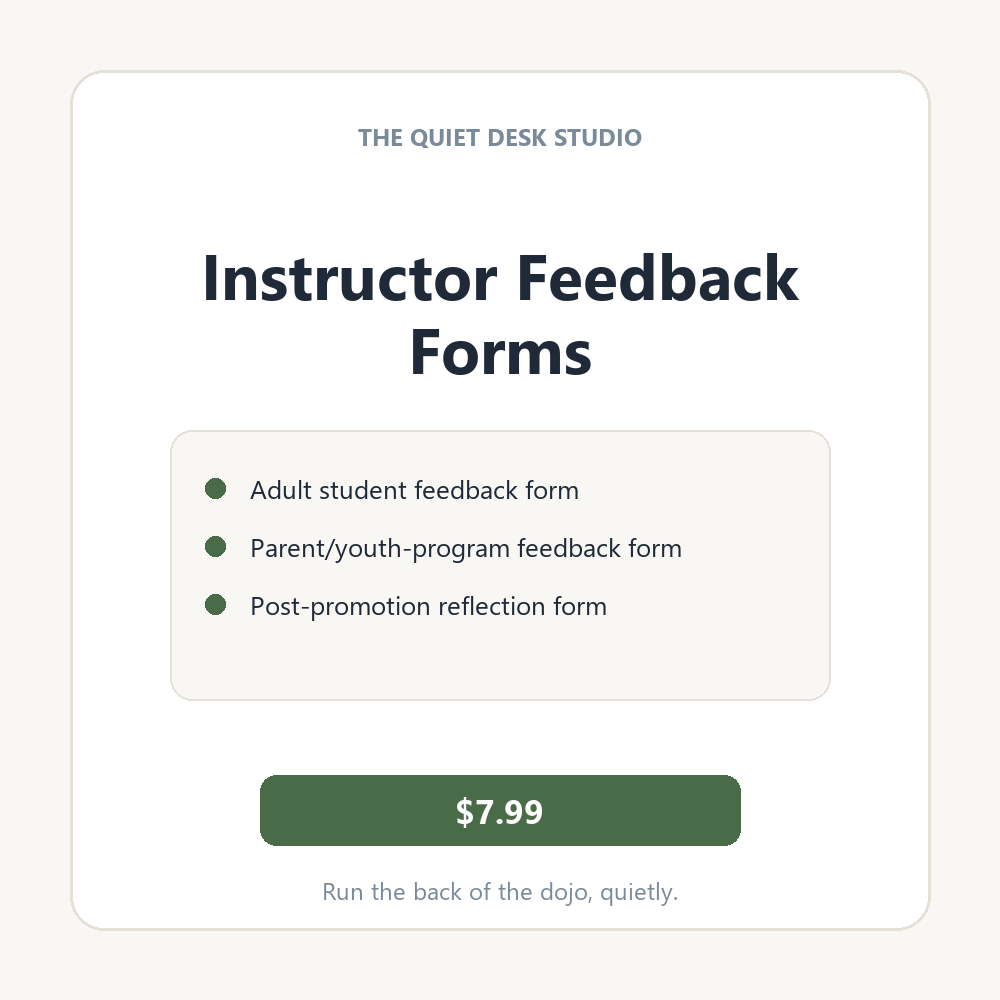Select the Post-promotion reflection form item
The image size is (1000, 1000).
(x=429, y=607)
